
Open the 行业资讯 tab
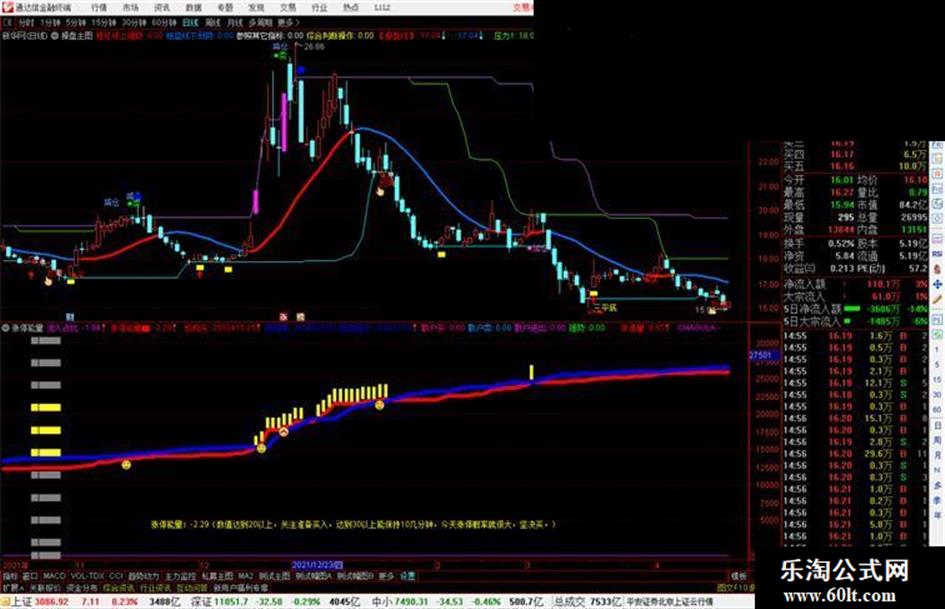point(155,587)
